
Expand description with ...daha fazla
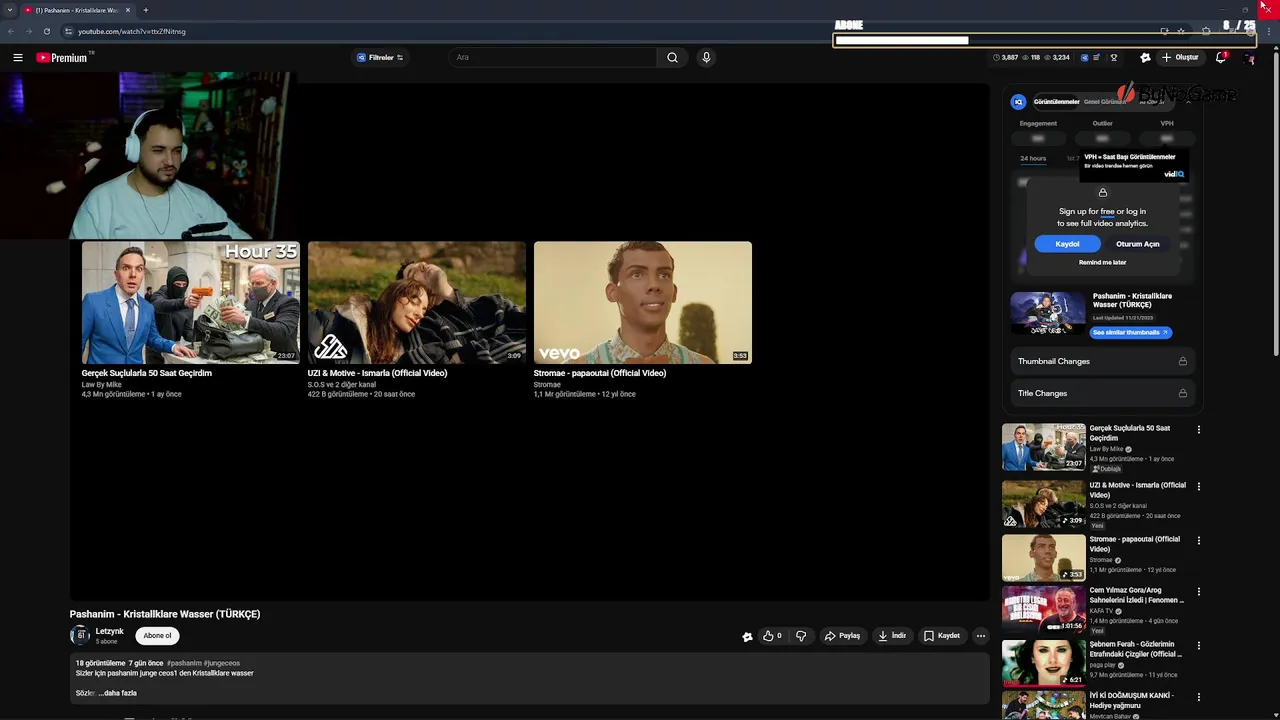[117, 693]
